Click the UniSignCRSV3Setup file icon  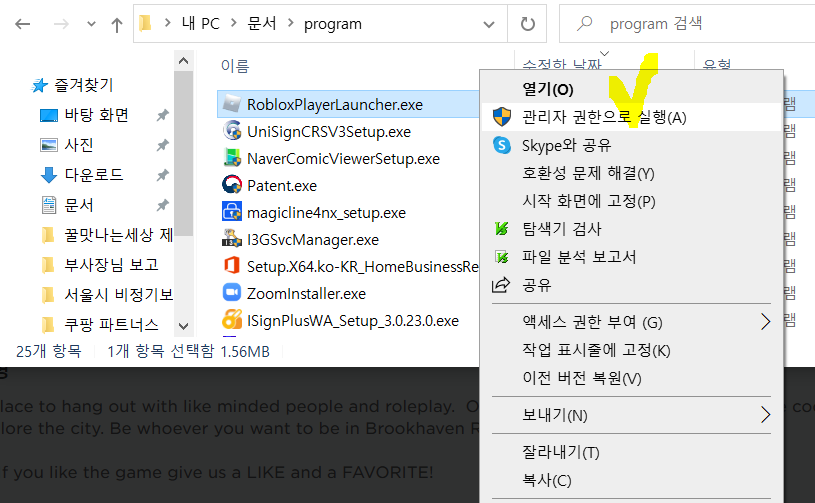[232, 130]
